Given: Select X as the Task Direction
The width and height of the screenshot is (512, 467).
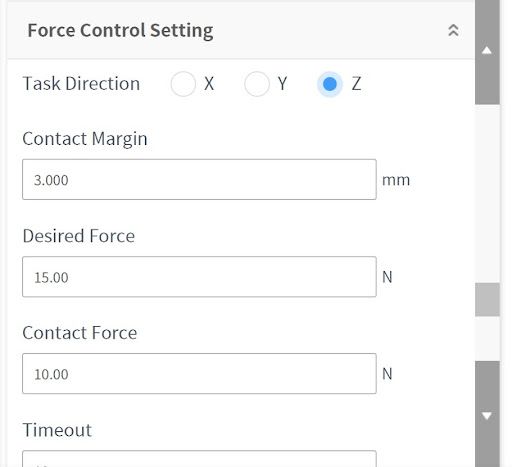Looking at the screenshot, I should click(x=183, y=84).
